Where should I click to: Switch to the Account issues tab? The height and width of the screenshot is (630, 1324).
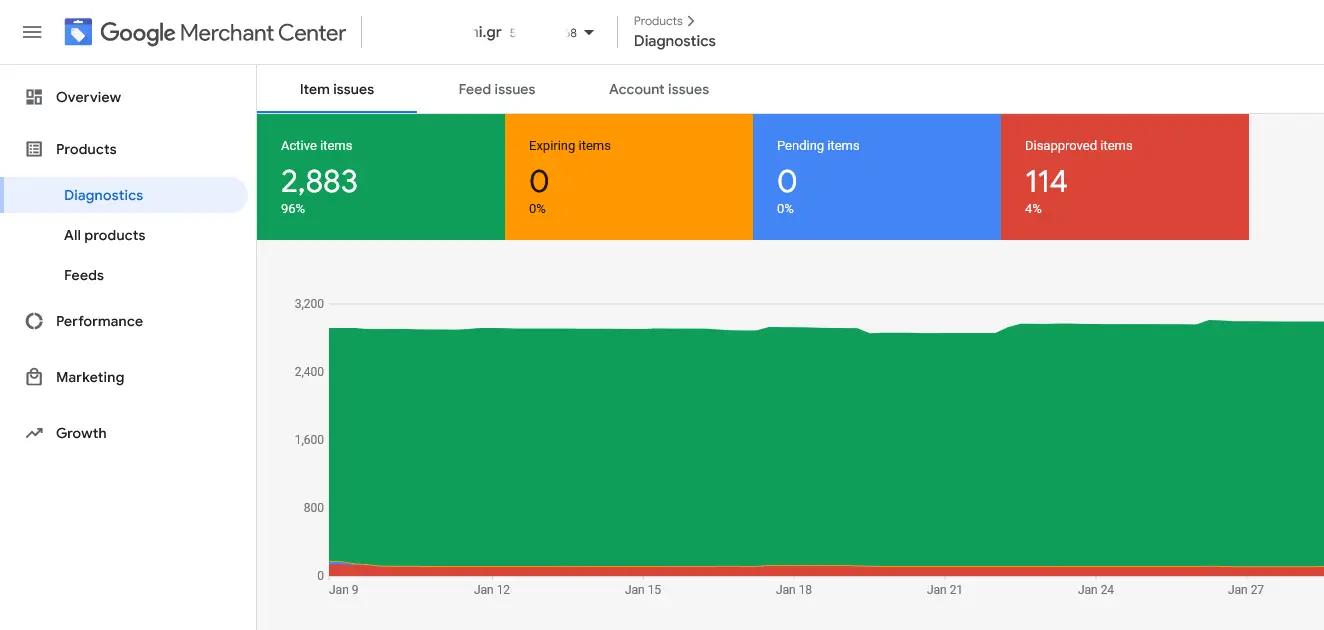click(659, 89)
